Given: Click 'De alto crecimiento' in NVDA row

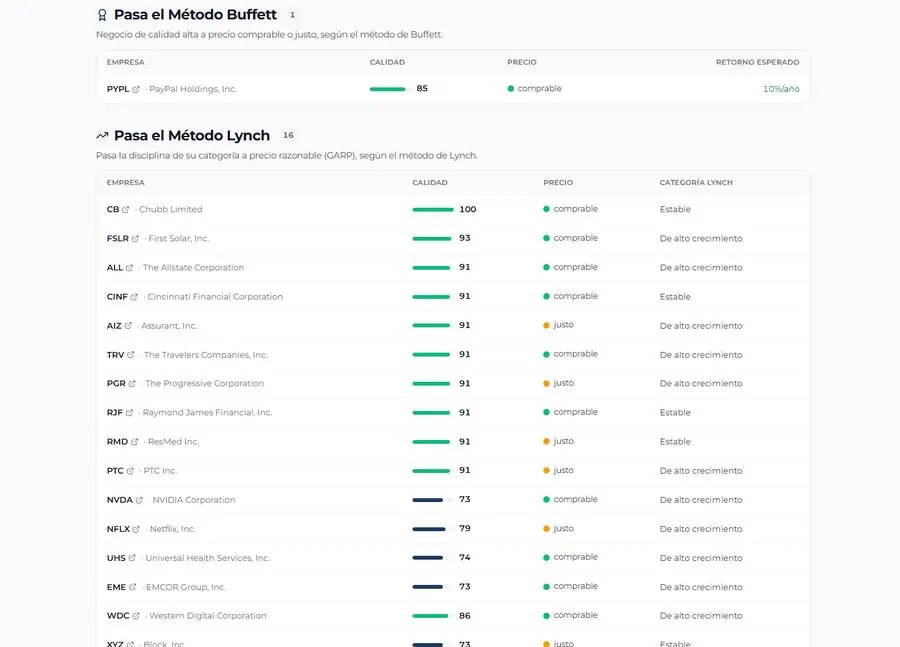Looking at the screenshot, I should tap(701, 500).
